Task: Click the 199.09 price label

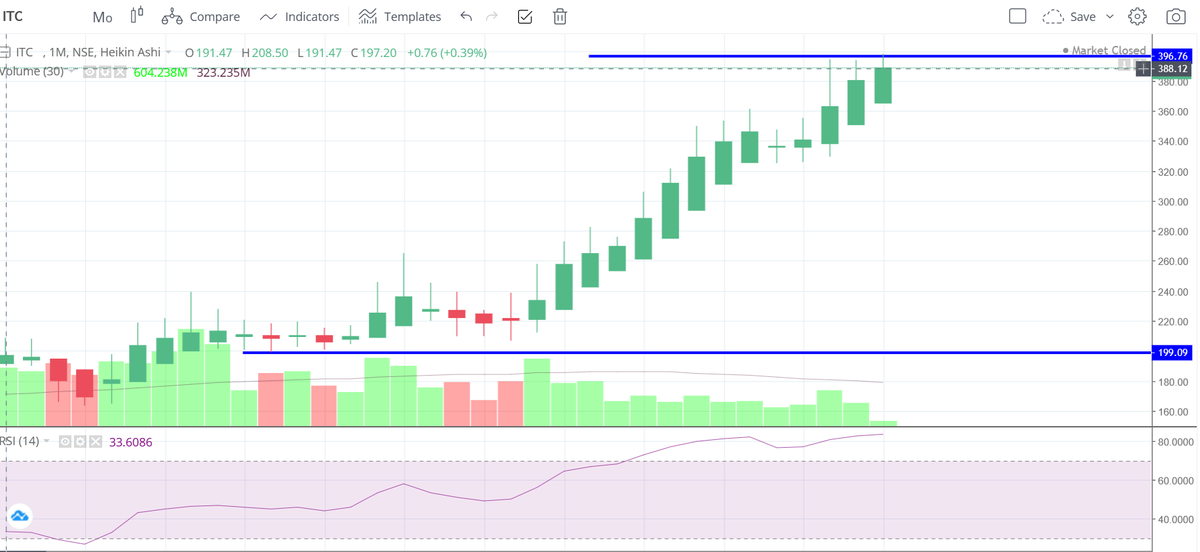Action: click(1174, 352)
